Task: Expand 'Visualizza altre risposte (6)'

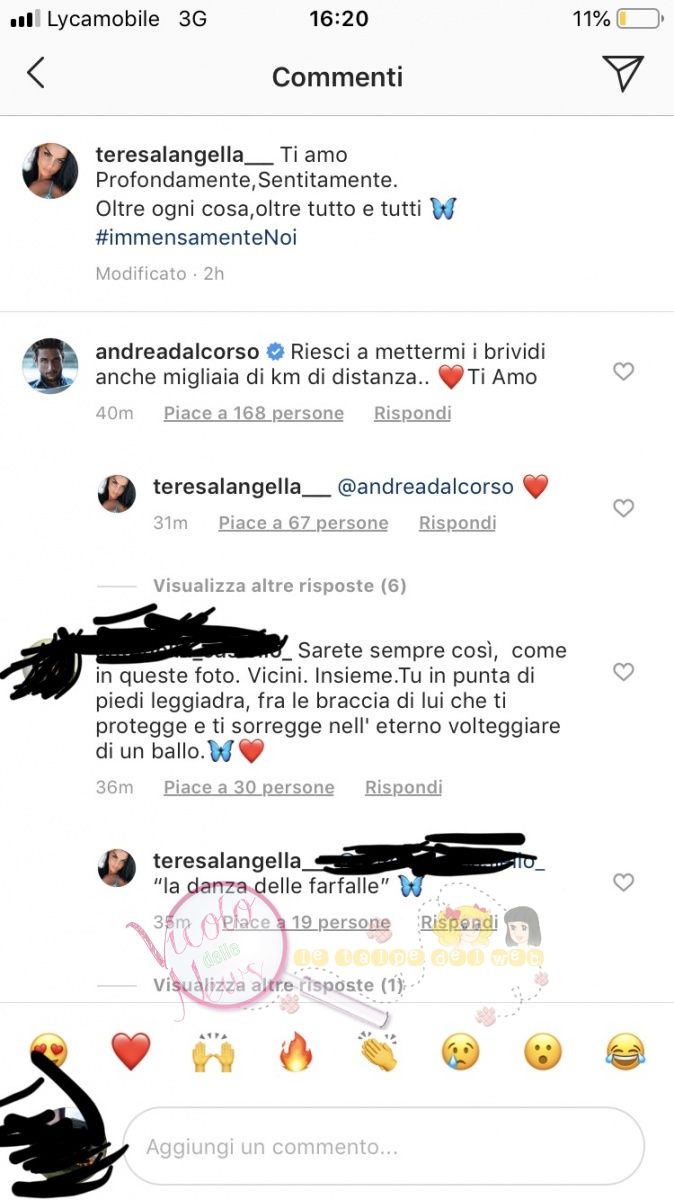Action: tap(279, 586)
